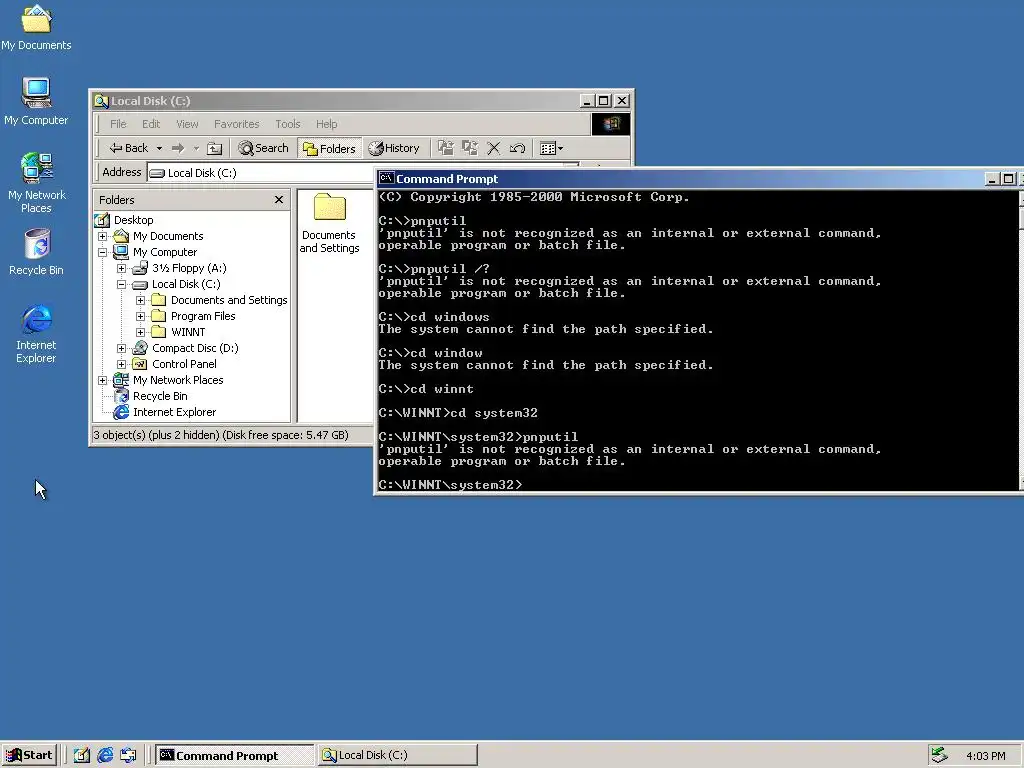Click Local Disk (C:) title bar icon
The width and height of the screenshot is (1024, 768).
pos(101,101)
